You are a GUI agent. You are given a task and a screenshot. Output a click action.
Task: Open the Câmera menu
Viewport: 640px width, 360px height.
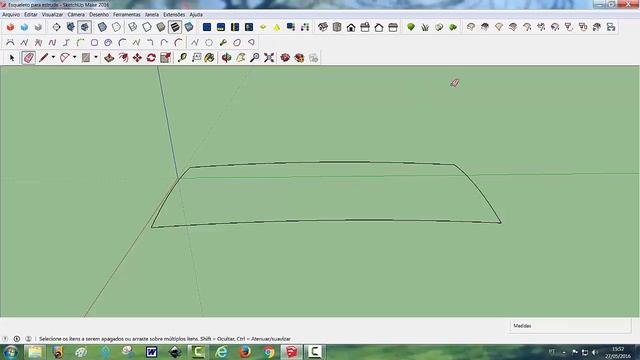pos(76,14)
